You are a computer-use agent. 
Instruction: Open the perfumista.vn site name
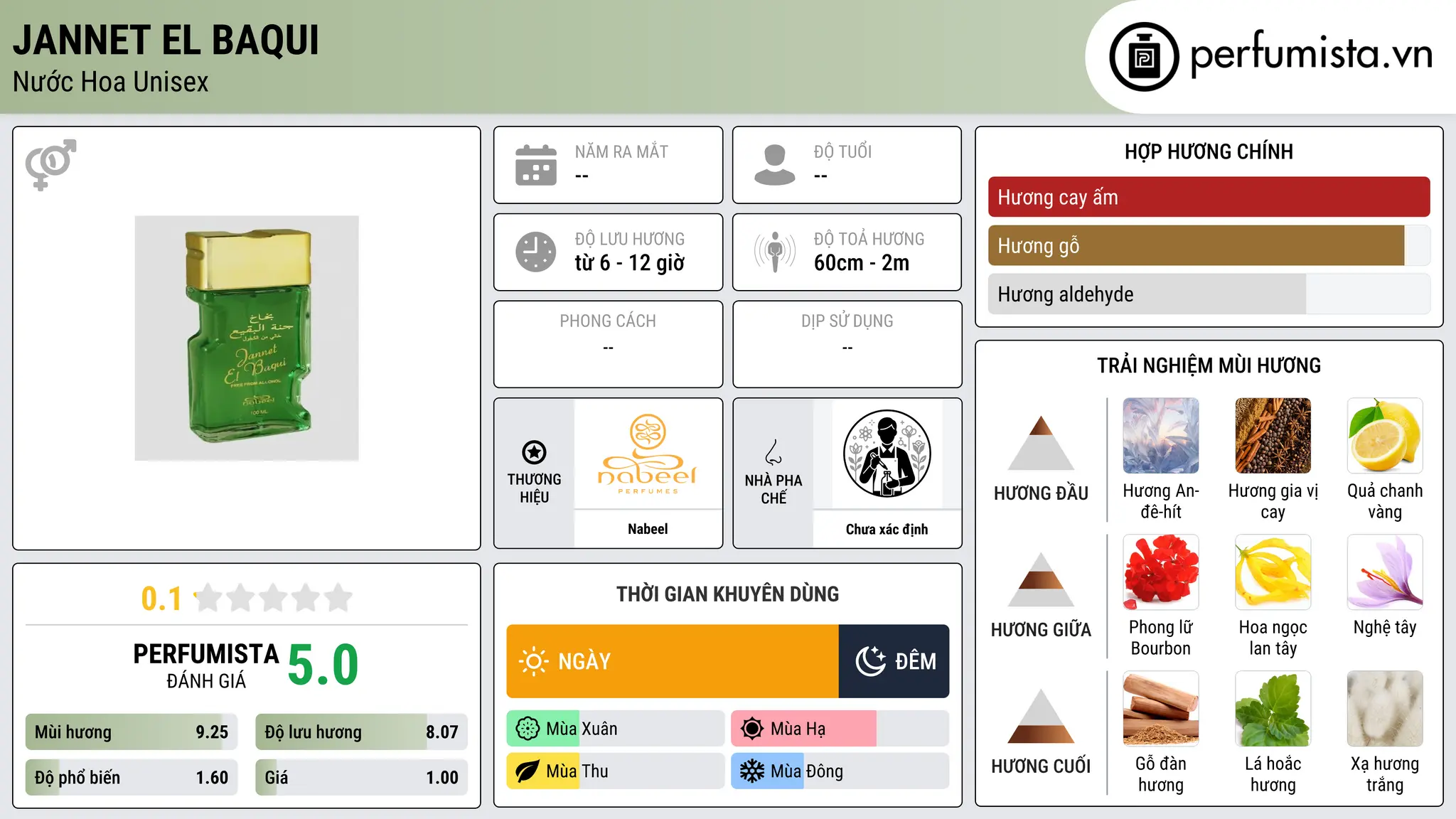point(1311,55)
